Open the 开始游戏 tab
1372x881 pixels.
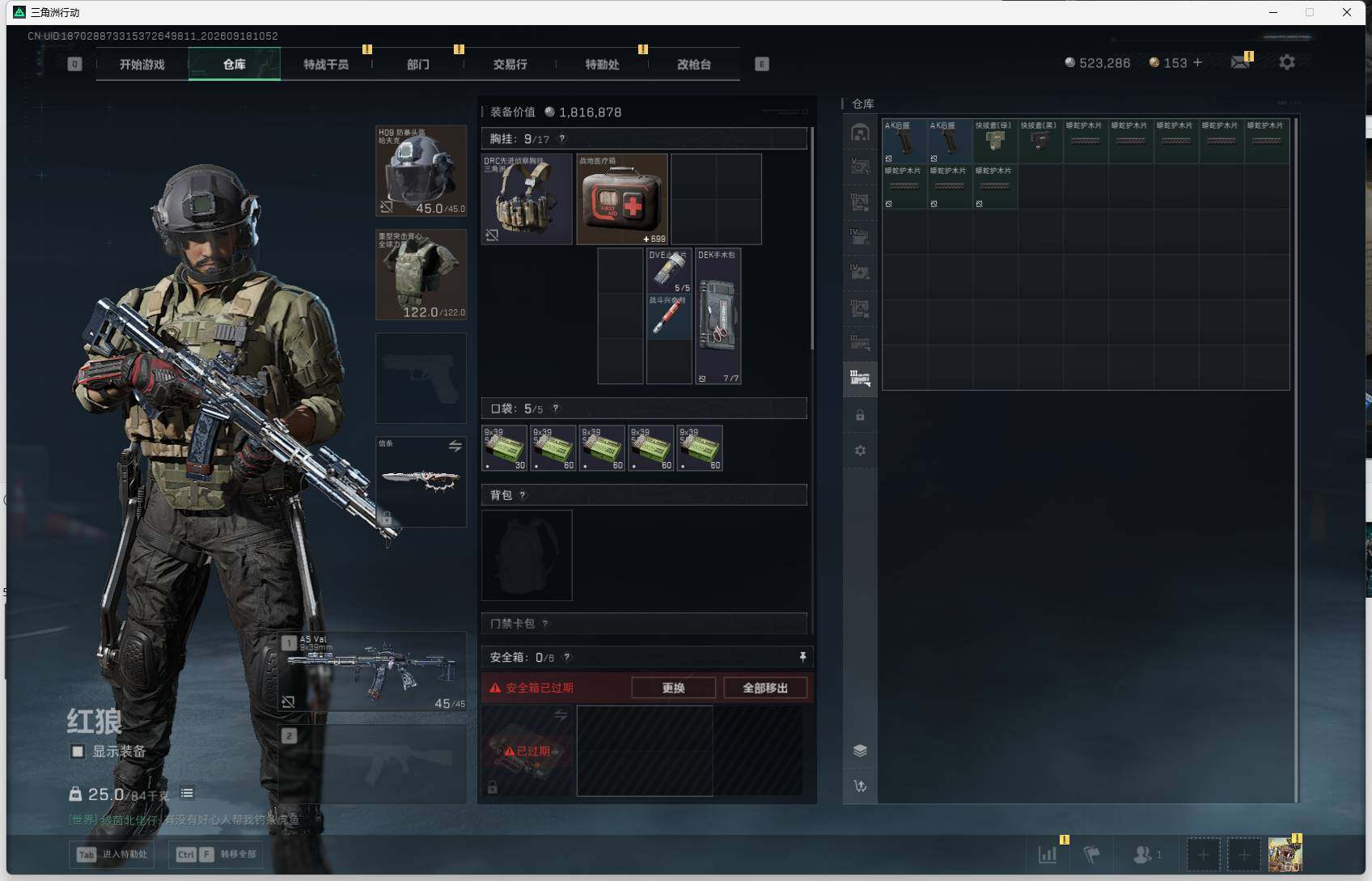pyautogui.click(x=142, y=64)
